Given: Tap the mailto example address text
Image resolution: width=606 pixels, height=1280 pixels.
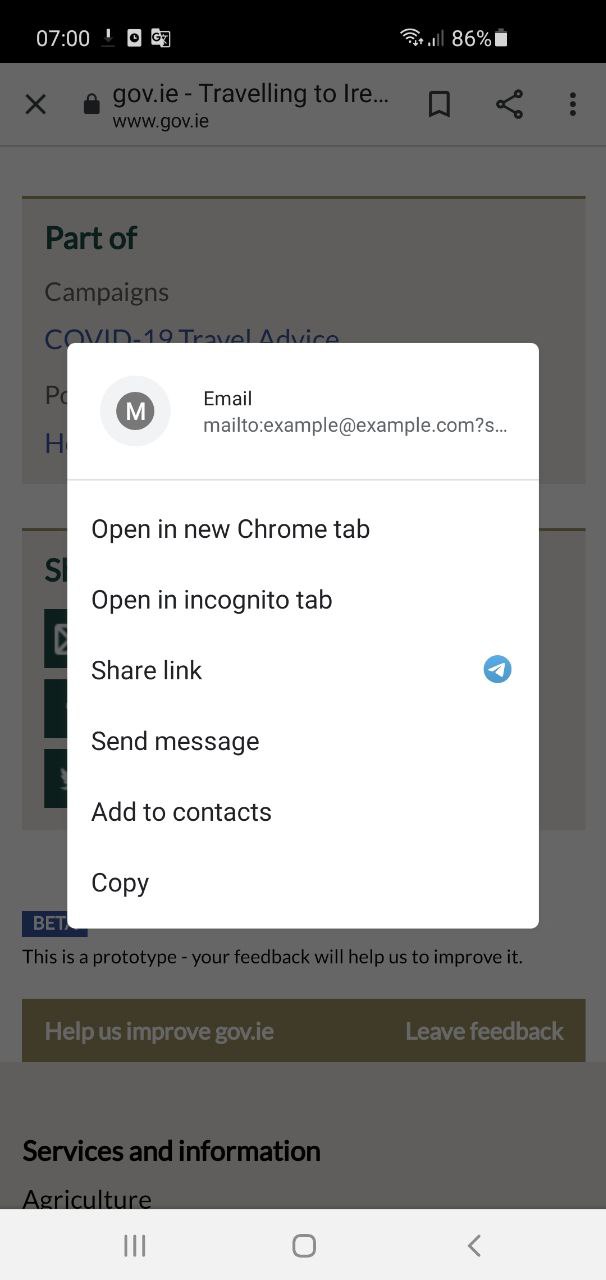Looking at the screenshot, I should click(355, 425).
